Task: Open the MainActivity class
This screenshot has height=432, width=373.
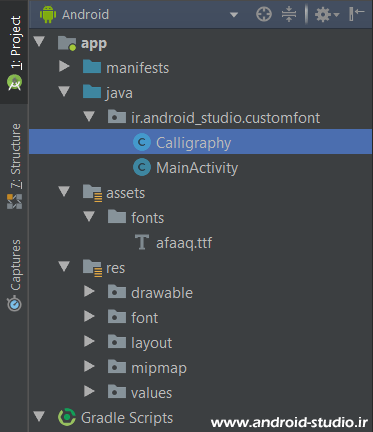Action: [x=197, y=168]
